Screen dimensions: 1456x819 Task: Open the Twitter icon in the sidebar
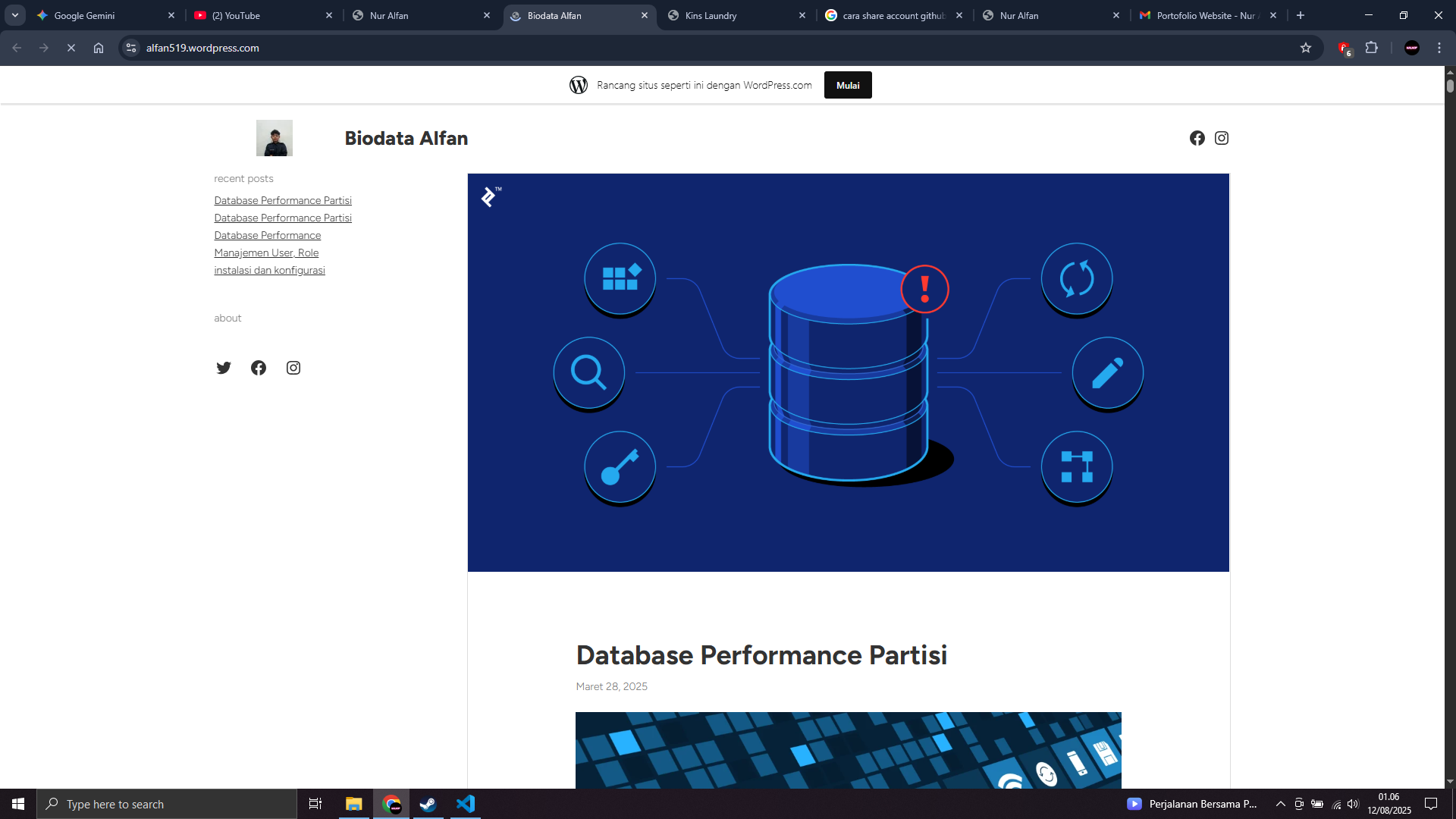click(224, 368)
